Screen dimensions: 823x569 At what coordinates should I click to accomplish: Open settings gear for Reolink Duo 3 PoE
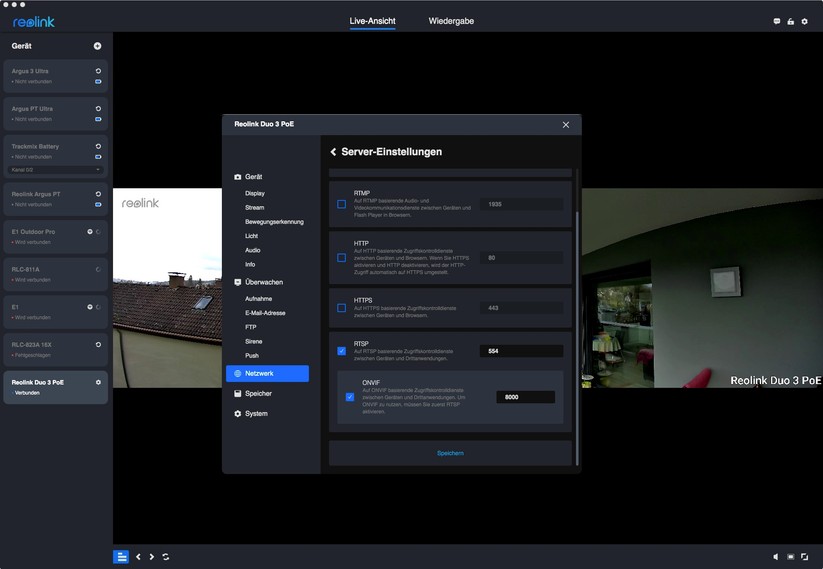pos(98,382)
